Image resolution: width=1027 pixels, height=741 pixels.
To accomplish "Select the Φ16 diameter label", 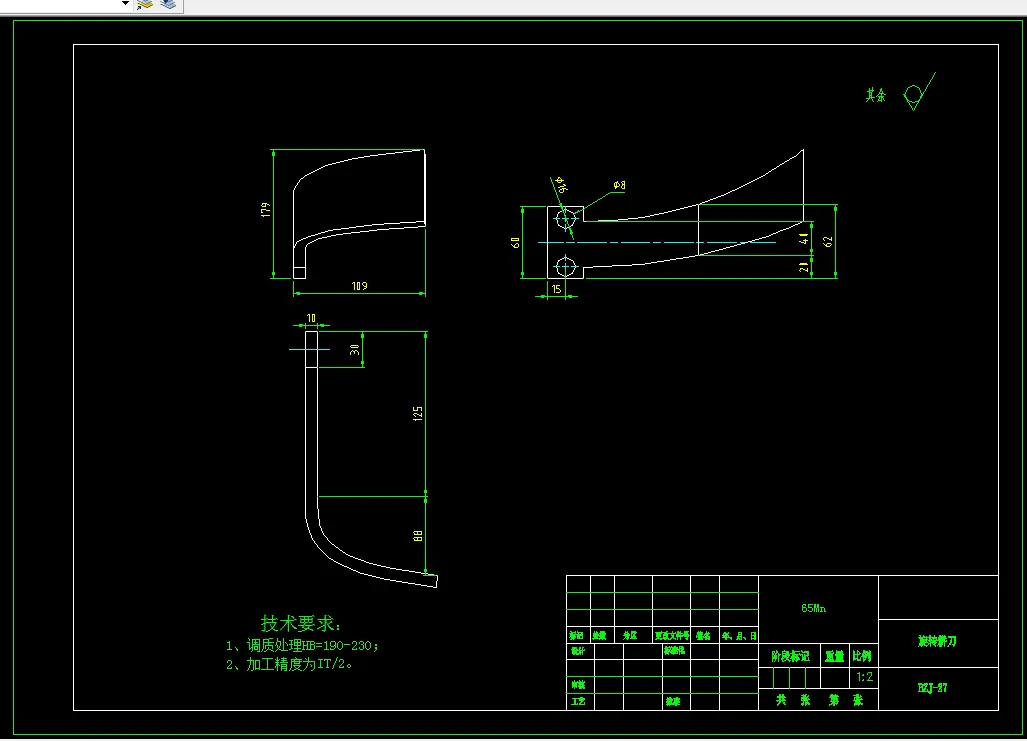I will tap(561, 185).
